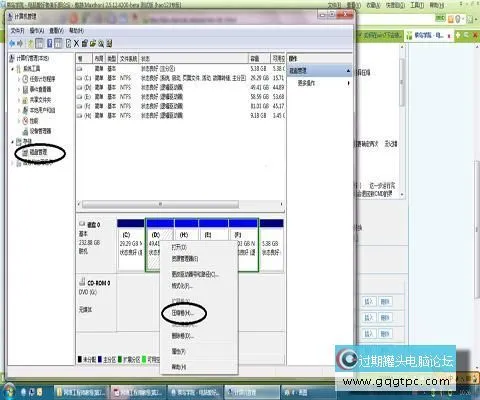The width and height of the screenshot is (480, 400).
Task: Click the 5.38 GB partition block at disk end
Action: click(271, 246)
